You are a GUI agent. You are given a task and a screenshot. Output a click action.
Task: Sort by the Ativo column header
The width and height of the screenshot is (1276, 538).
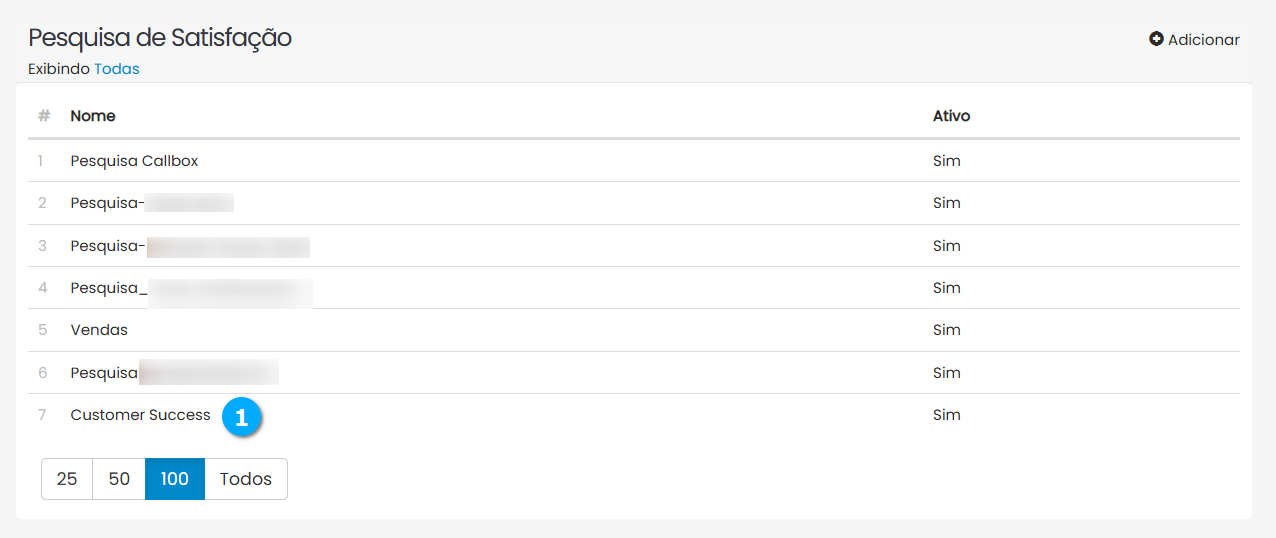pos(951,116)
